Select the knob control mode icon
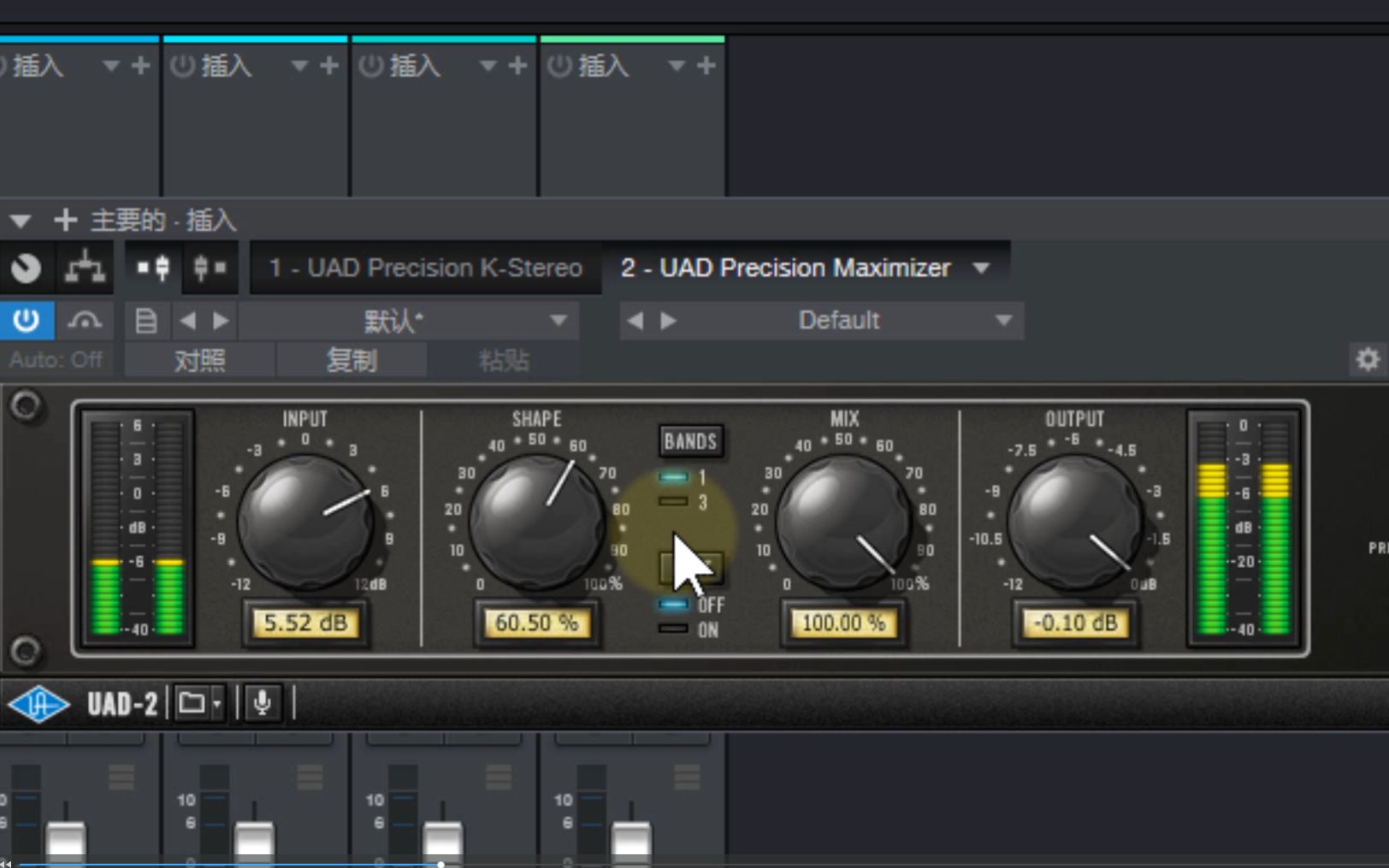Screen dimensions: 1389x868 [27, 268]
